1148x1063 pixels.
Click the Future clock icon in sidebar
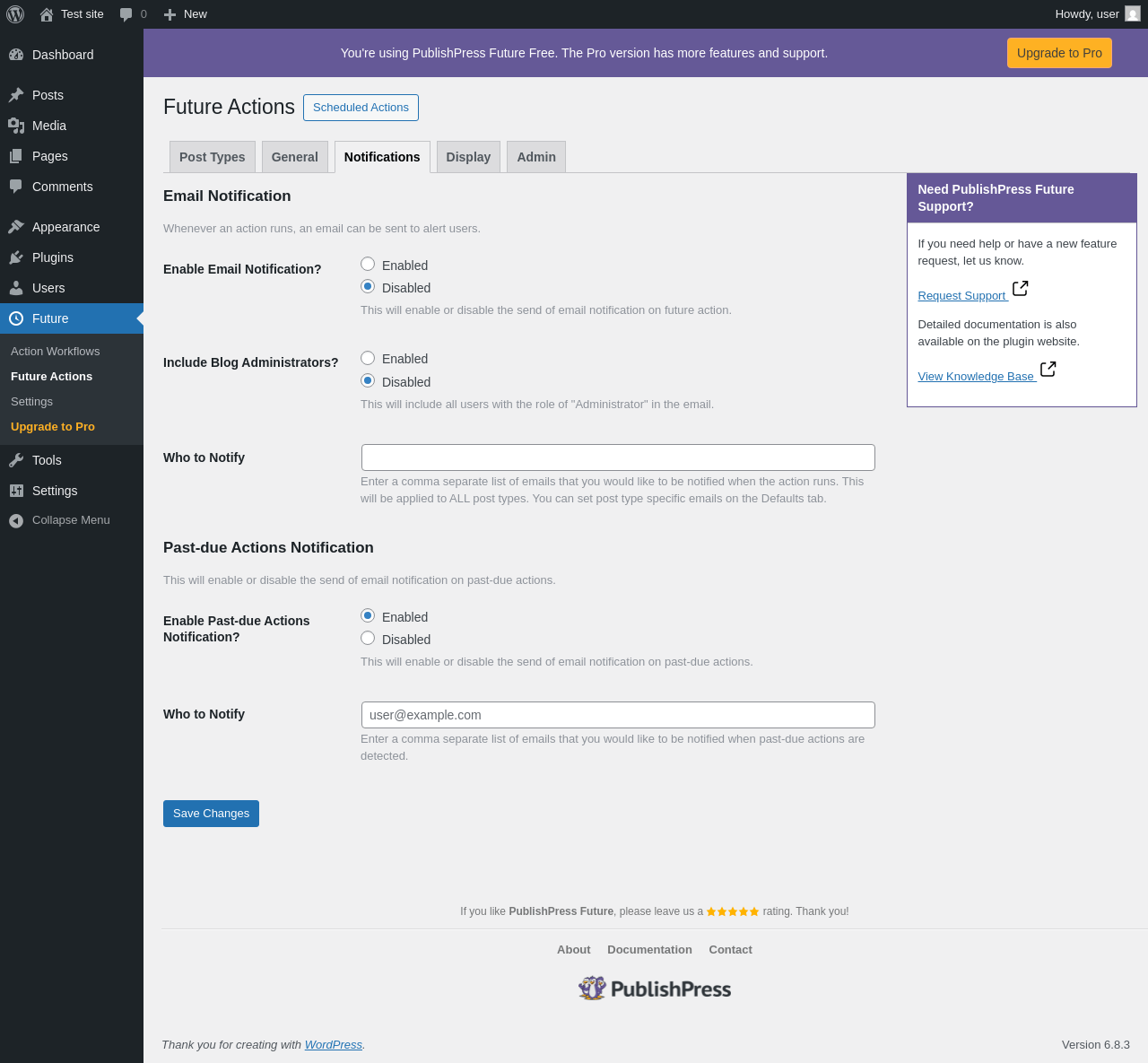click(x=16, y=318)
